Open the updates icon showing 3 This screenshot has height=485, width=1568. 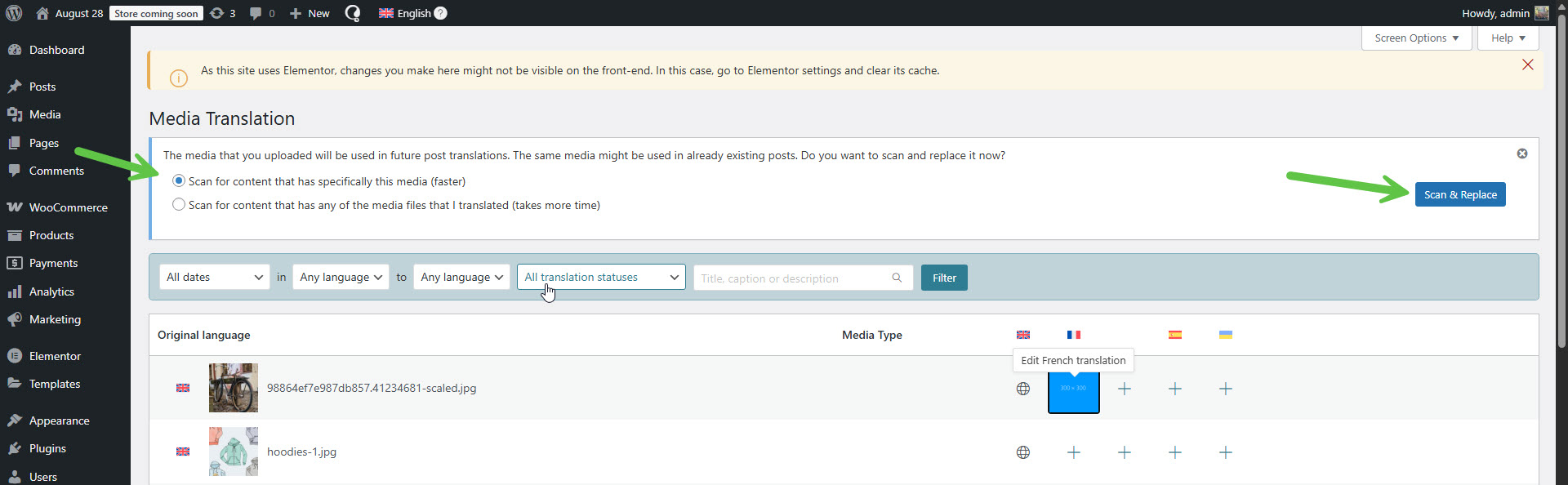click(x=222, y=13)
